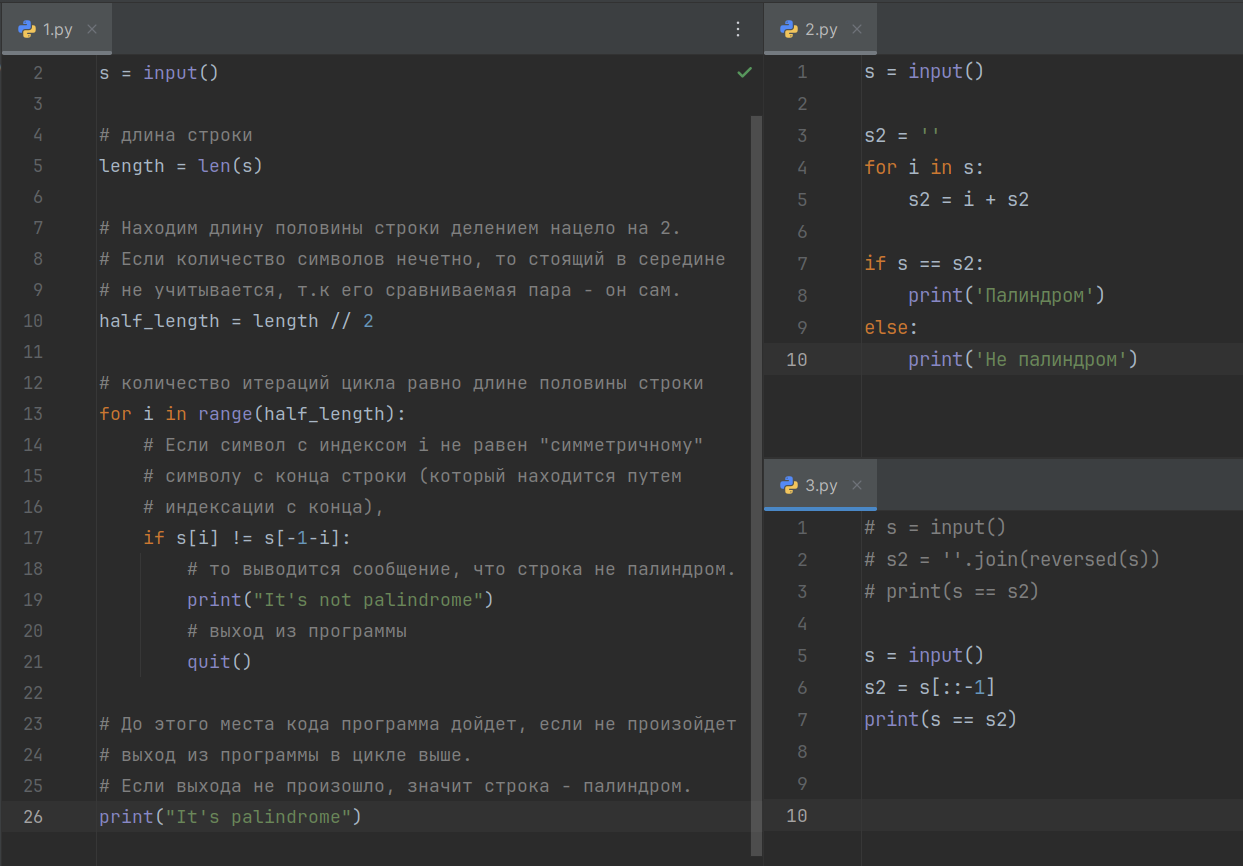
Task: Click line number 10 in 2.py gutter
Action: 796,359
